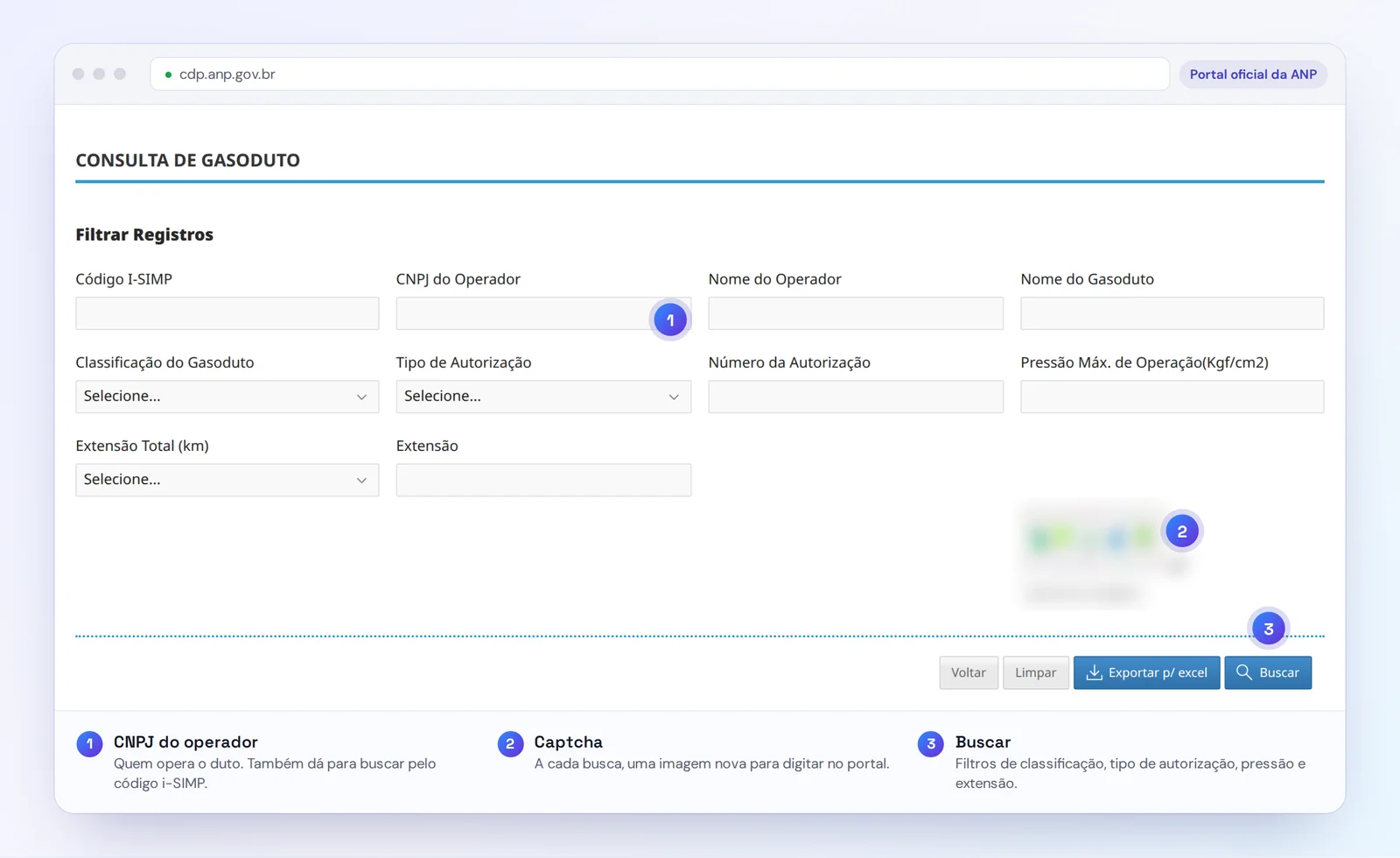
Task: Focus the CNPJ do Operador field
Action: pos(543,313)
